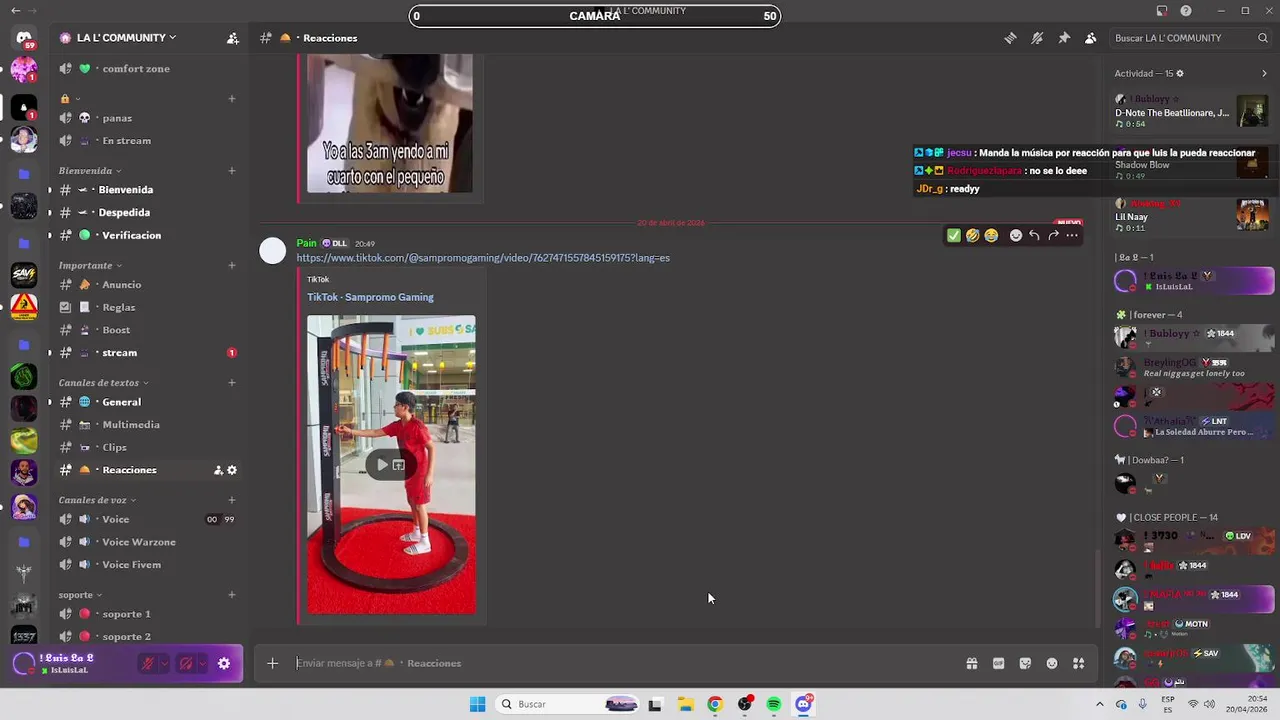Join the Voice Warzone voice channel
This screenshot has height=720, width=1280.
148,542
